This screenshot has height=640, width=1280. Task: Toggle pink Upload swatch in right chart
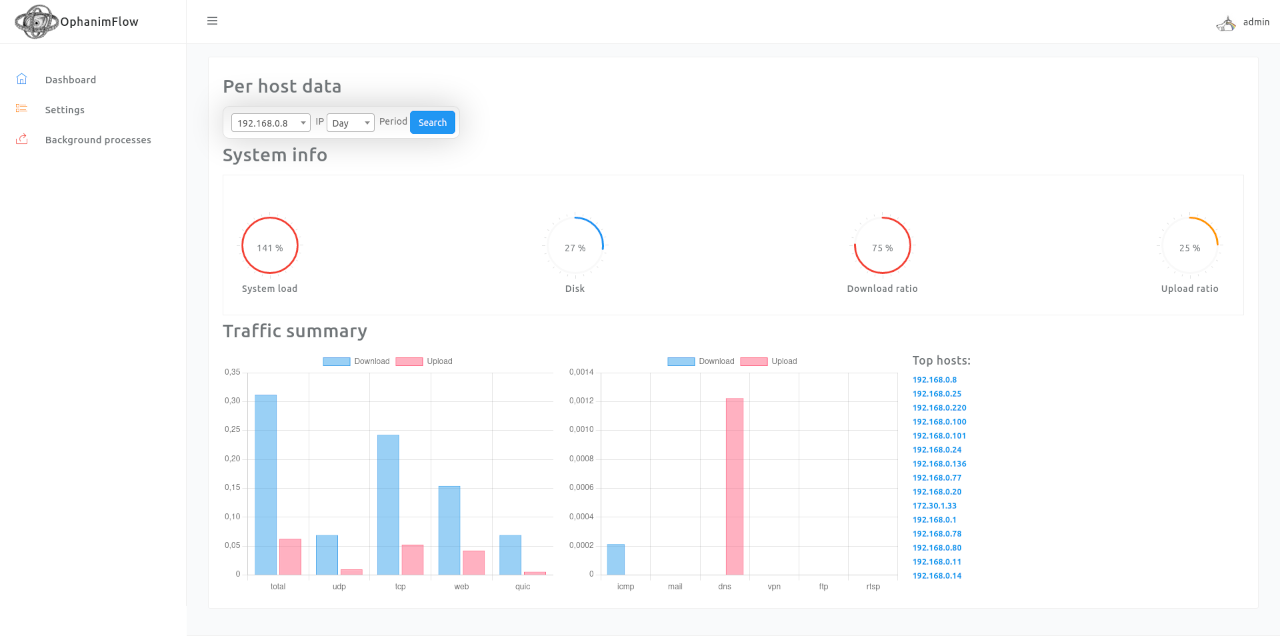pos(754,361)
